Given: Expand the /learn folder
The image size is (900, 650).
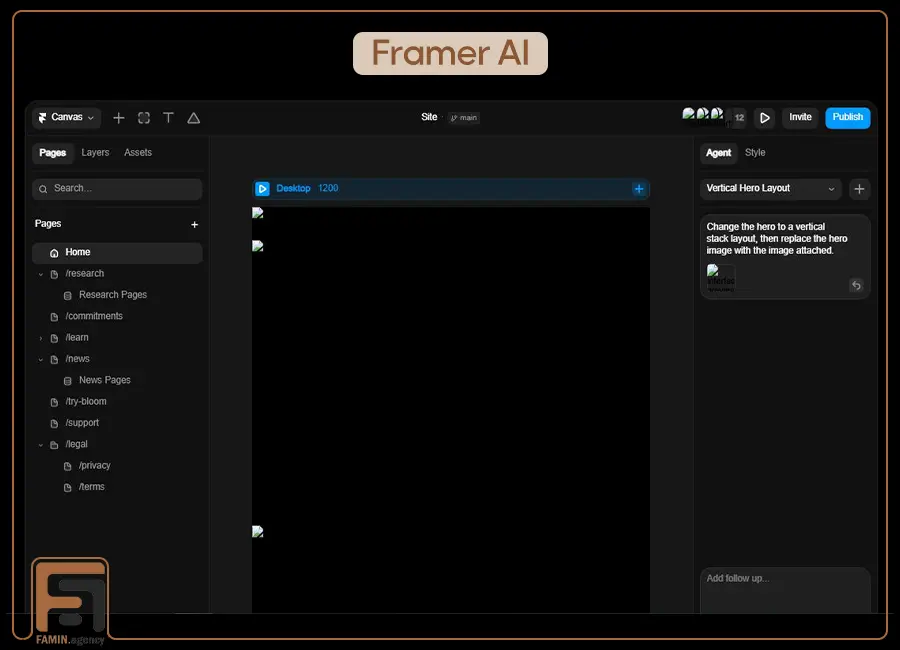Looking at the screenshot, I should (x=41, y=338).
